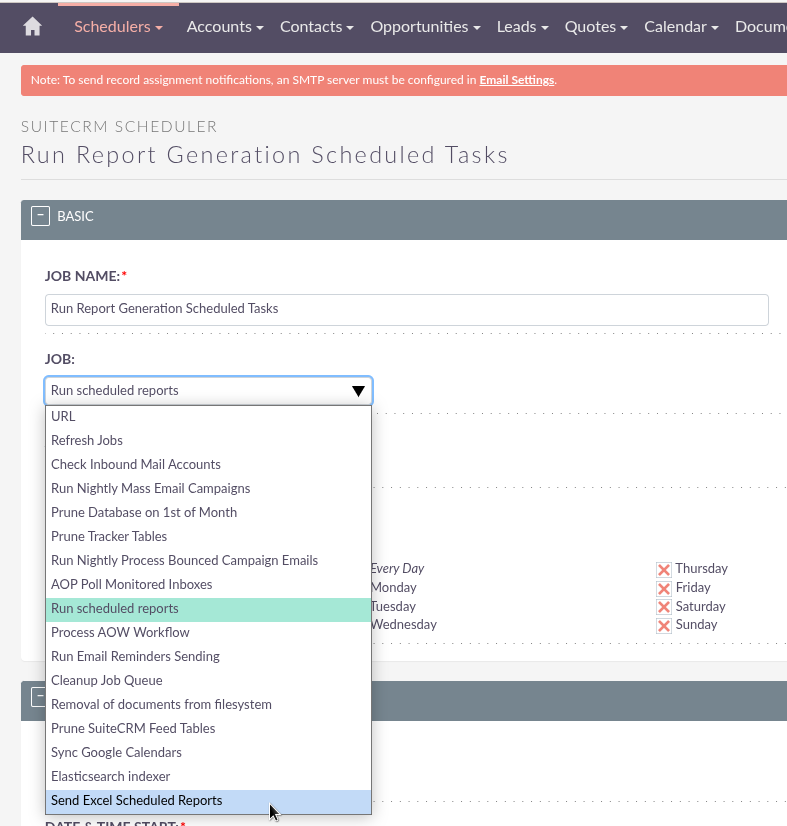This screenshot has width=787, height=826.
Task: Toggle the Sunday checkbox
Action: 664,626
